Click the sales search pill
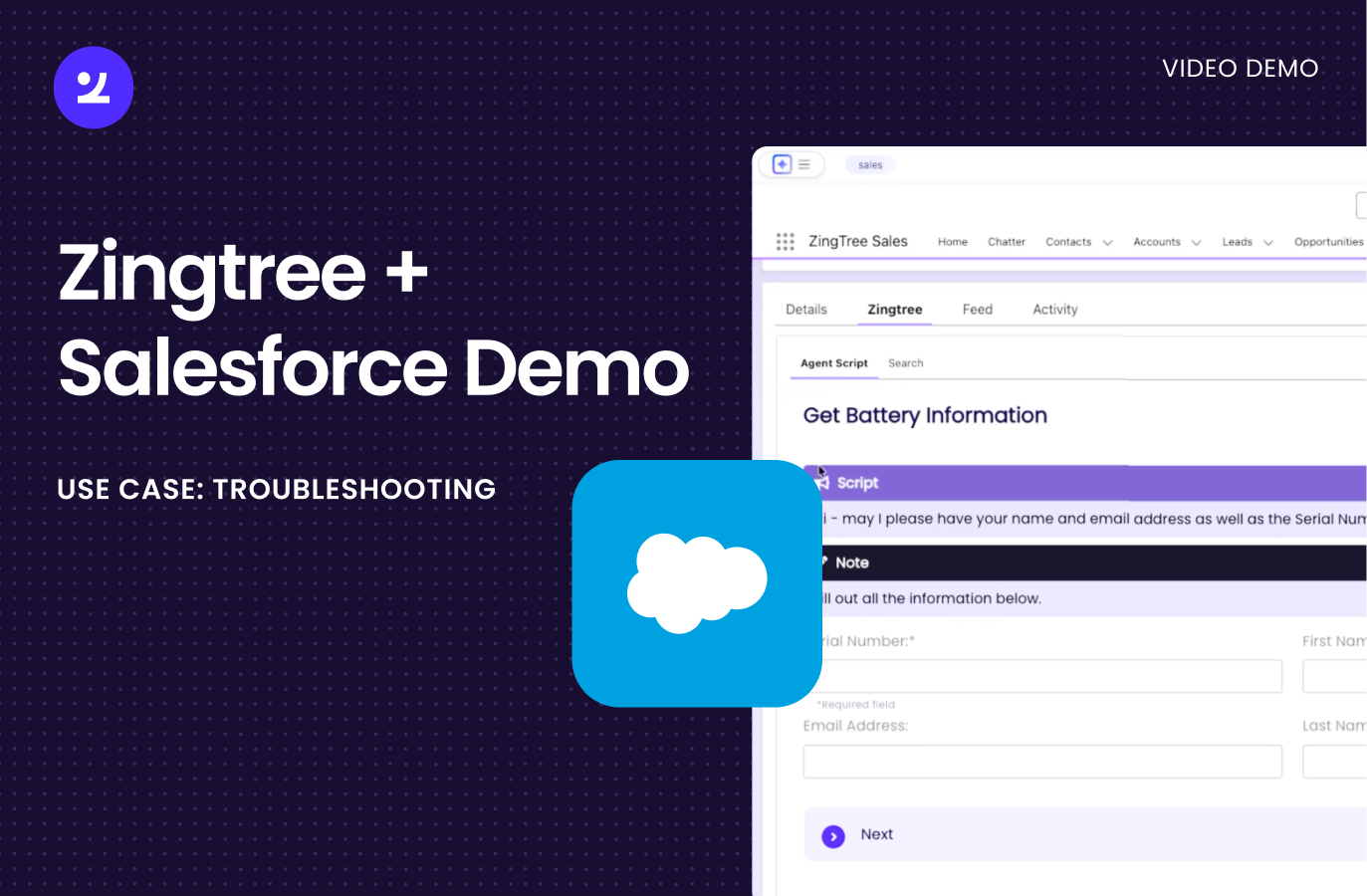This screenshot has width=1367, height=896. (870, 165)
